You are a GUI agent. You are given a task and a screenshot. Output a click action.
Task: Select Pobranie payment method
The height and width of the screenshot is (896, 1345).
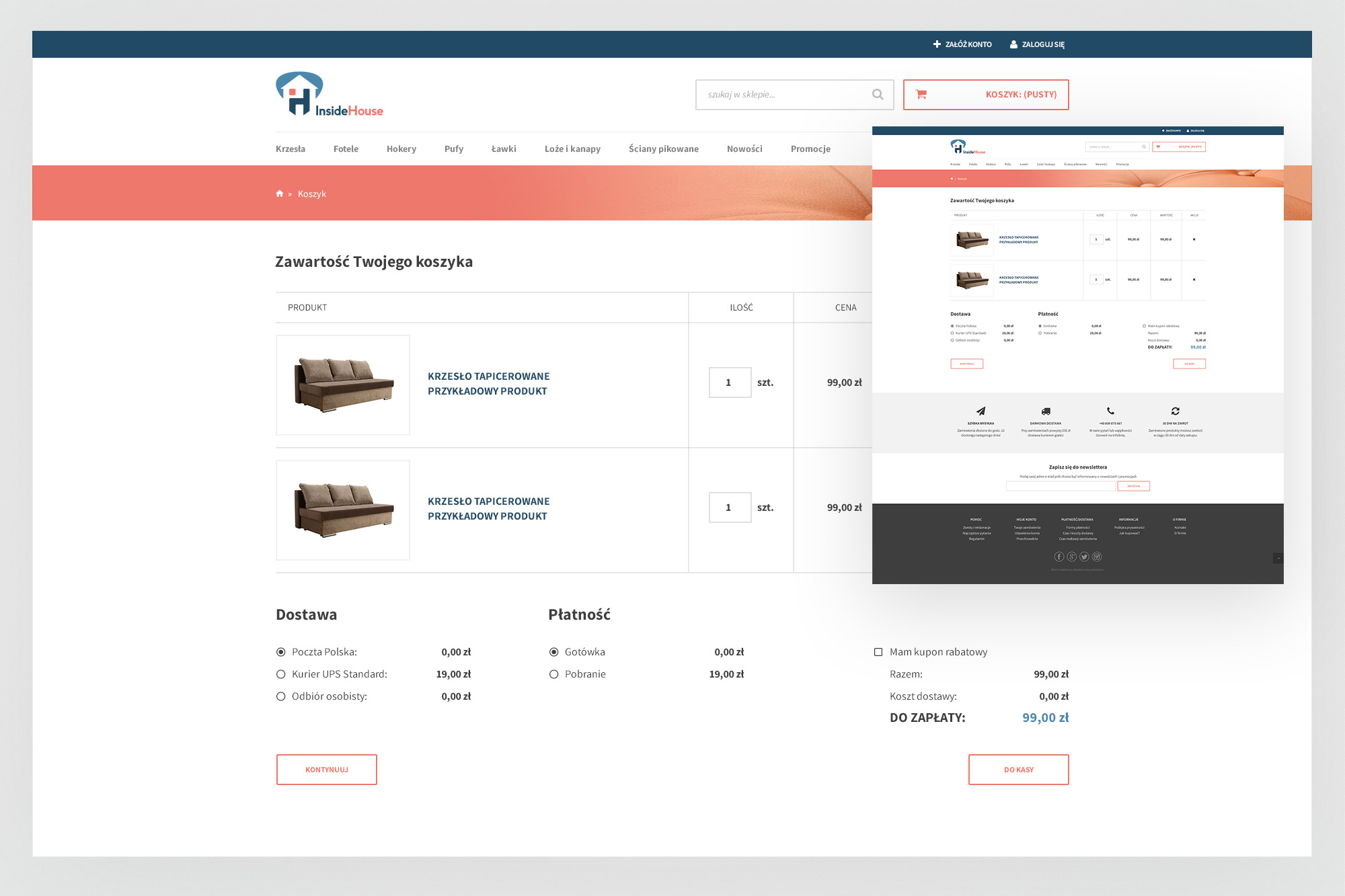pyautogui.click(x=554, y=674)
